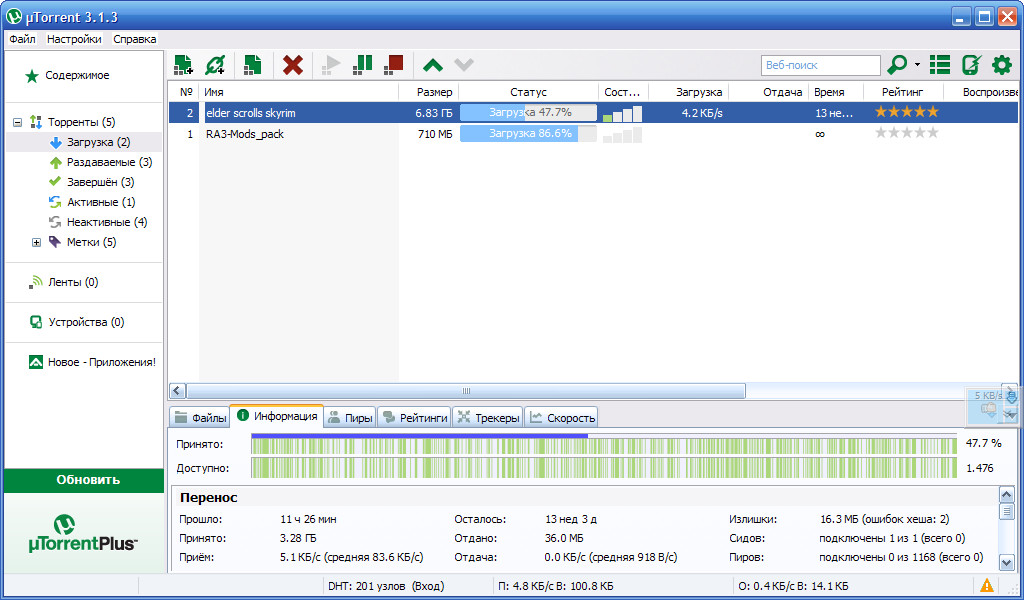Open the Файл menu
Viewport: 1024px width, 600px height.
point(22,39)
